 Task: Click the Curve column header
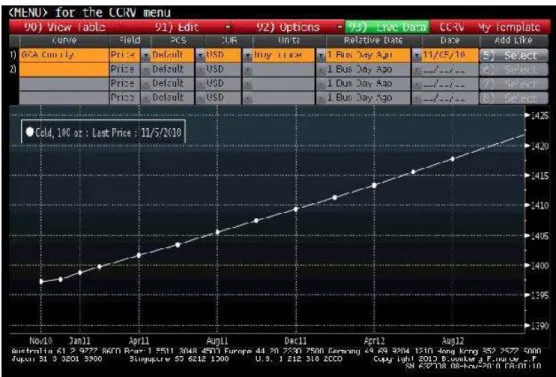[x=64, y=40]
